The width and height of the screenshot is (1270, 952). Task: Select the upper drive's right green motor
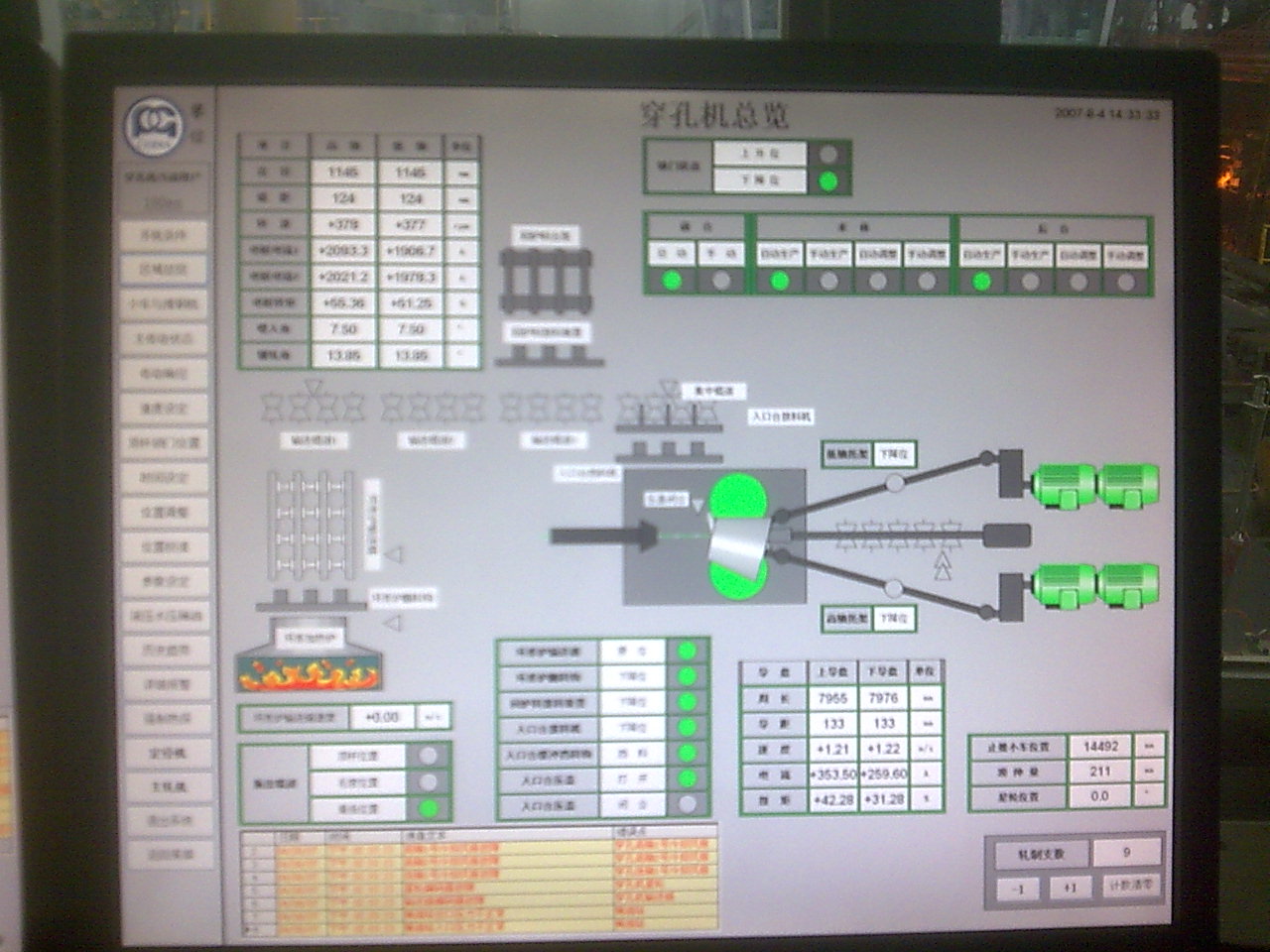pyautogui.click(x=1127, y=486)
